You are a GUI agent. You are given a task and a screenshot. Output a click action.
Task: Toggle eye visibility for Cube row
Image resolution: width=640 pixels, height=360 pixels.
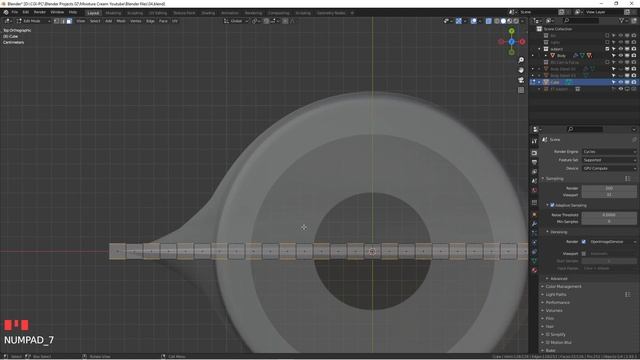pyautogui.click(x=620, y=82)
